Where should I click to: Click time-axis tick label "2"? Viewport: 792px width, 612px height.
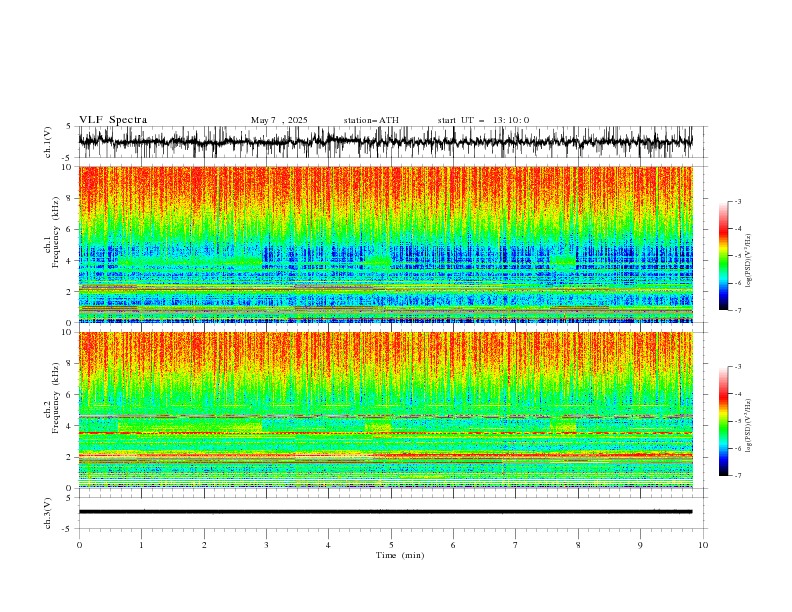[204, 545]
